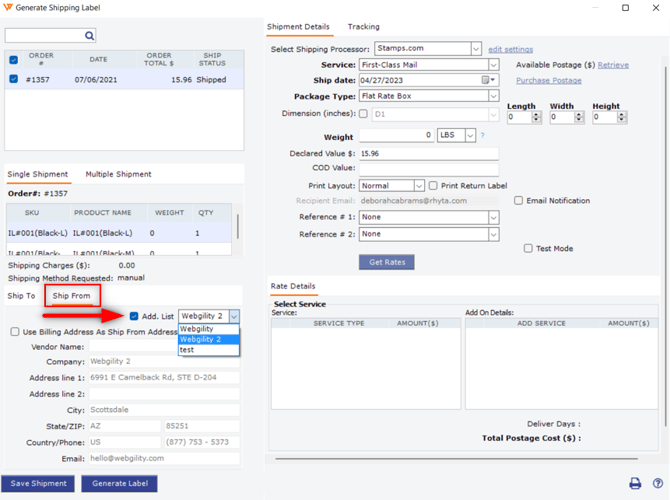Click the Get Rates button

click(x=386, y=262)
